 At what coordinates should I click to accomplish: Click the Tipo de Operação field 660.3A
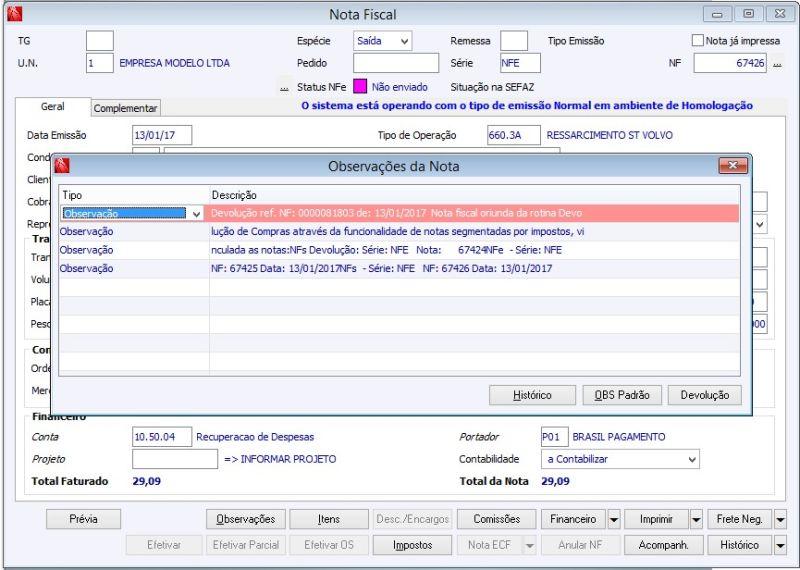coord(514,135)
